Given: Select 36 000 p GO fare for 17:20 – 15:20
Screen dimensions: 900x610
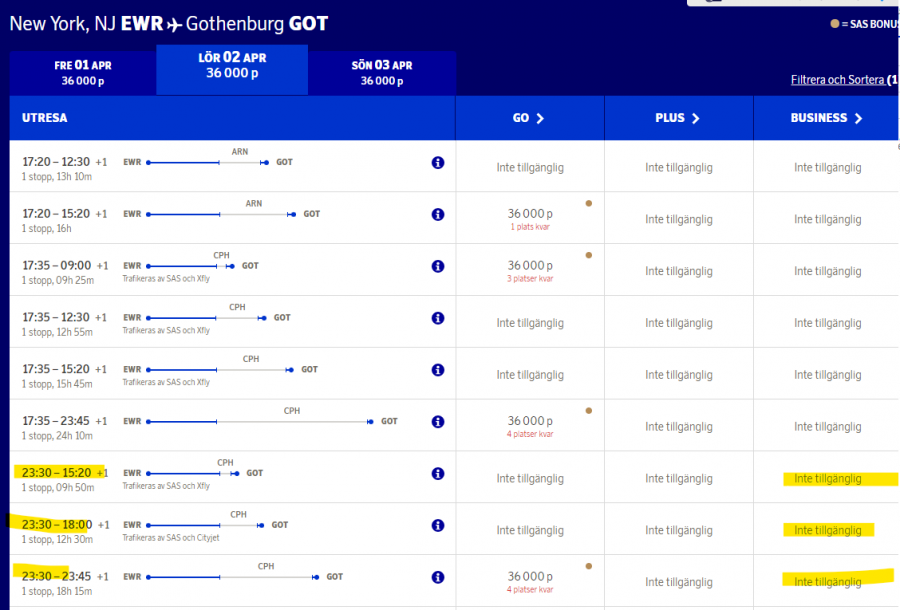Looking at the screenshot, I should [x=530, y=215].
